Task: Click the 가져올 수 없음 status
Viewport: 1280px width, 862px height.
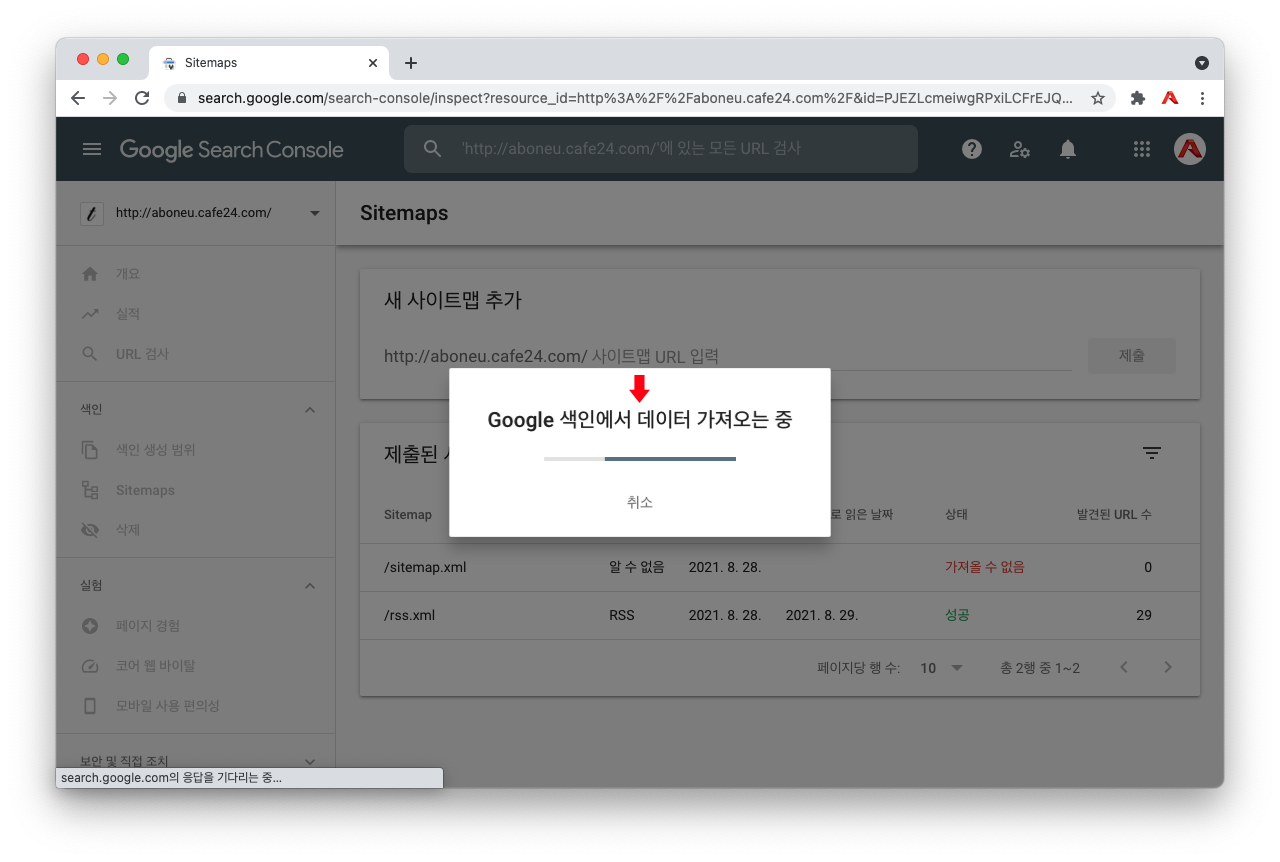Action: tap(985, 567)
